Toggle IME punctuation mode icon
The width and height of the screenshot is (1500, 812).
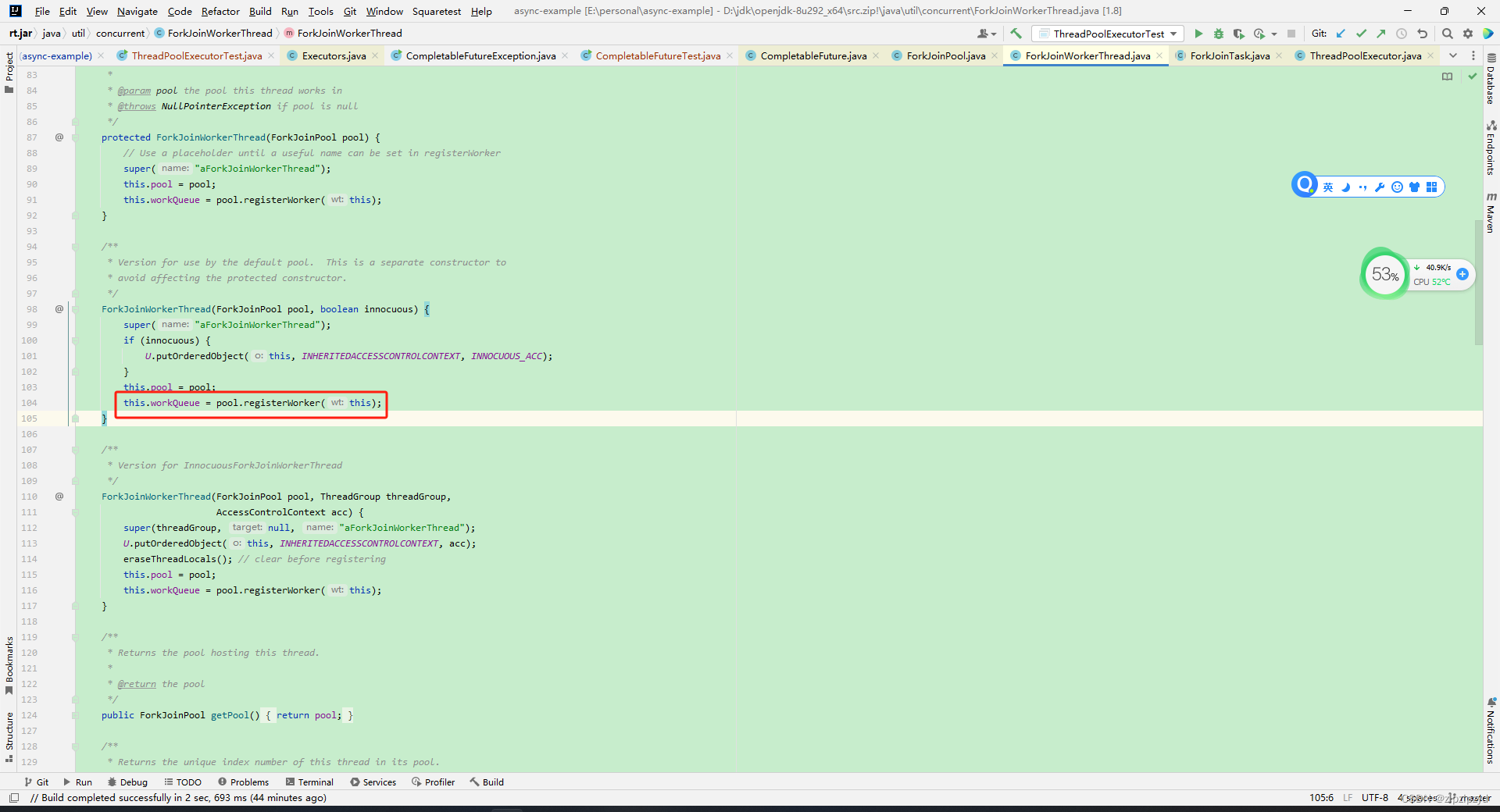click(x=1363, y=187)
